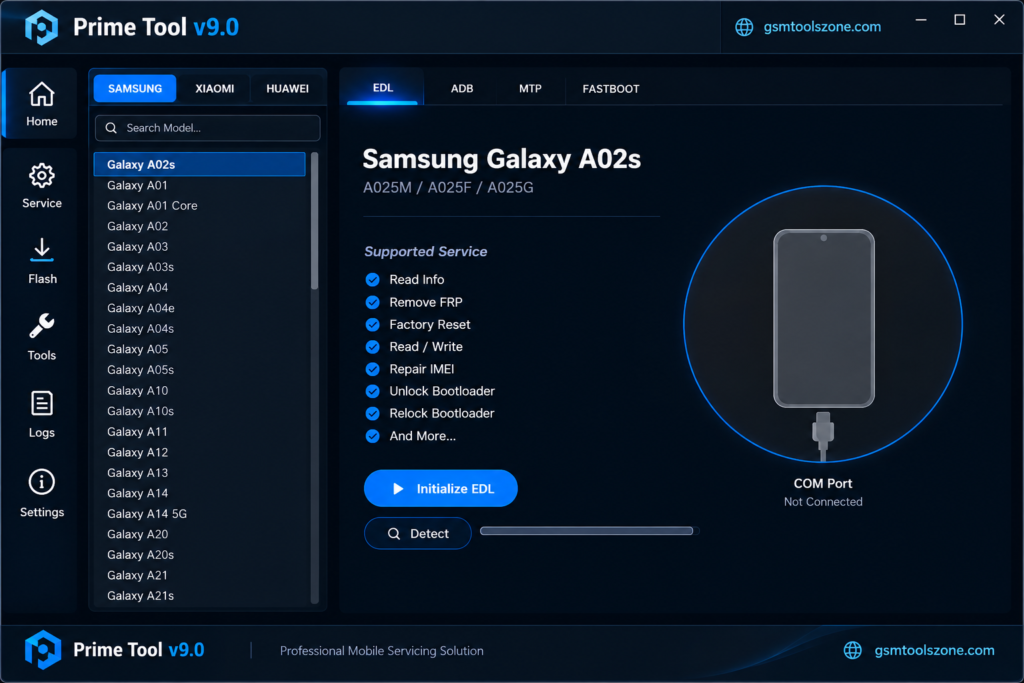Select Galaxy A21s model

pos(199,596)
